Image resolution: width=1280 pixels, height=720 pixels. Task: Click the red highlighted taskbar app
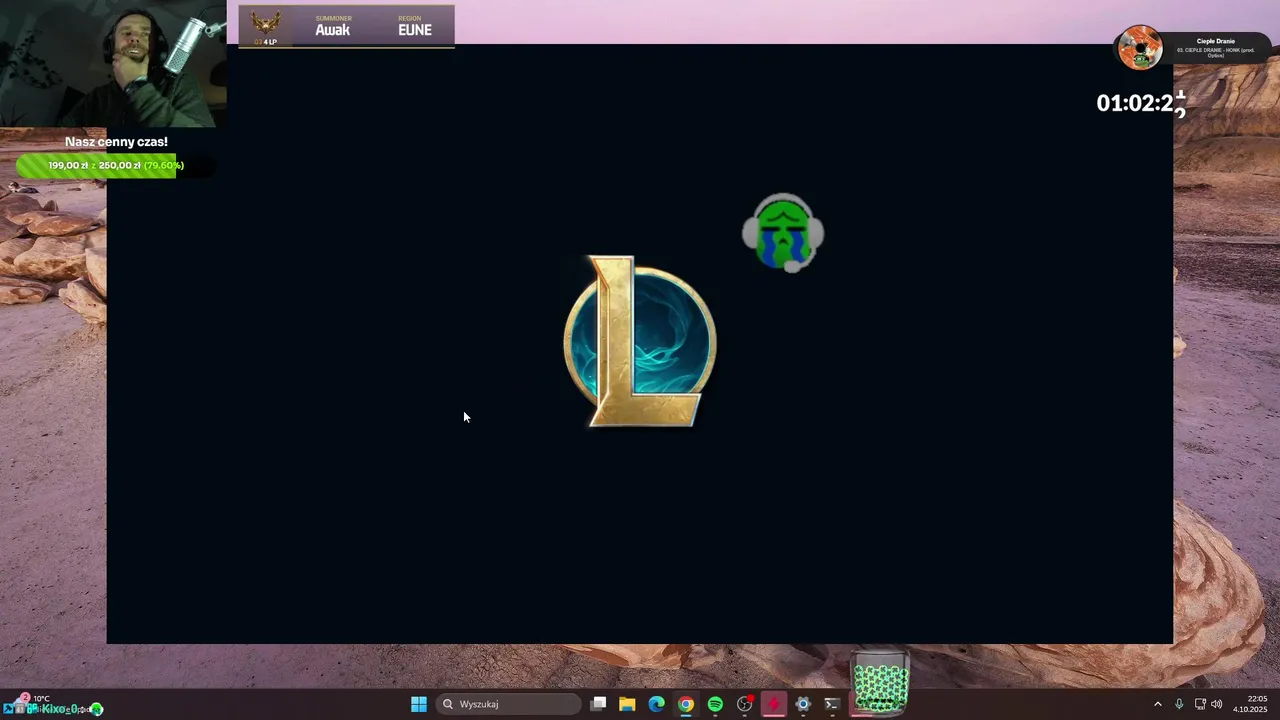pos(773,704)
